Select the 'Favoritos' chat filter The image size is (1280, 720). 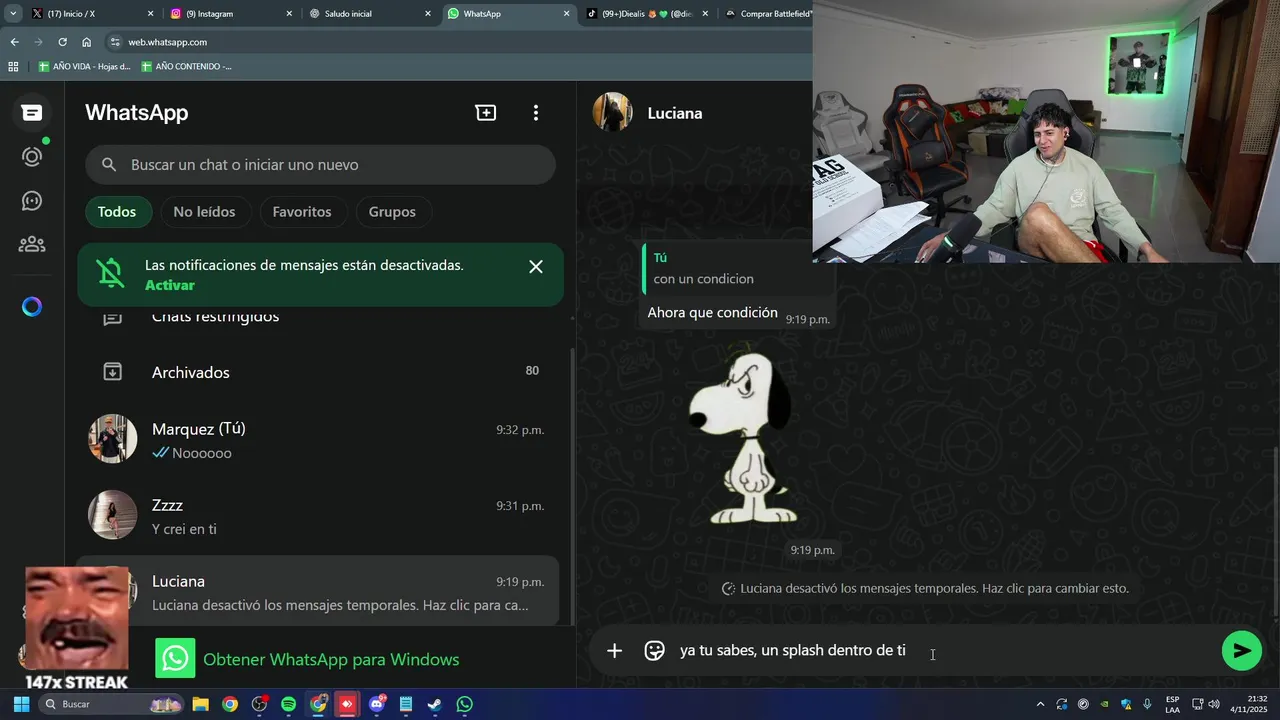(x=302, y=212)
